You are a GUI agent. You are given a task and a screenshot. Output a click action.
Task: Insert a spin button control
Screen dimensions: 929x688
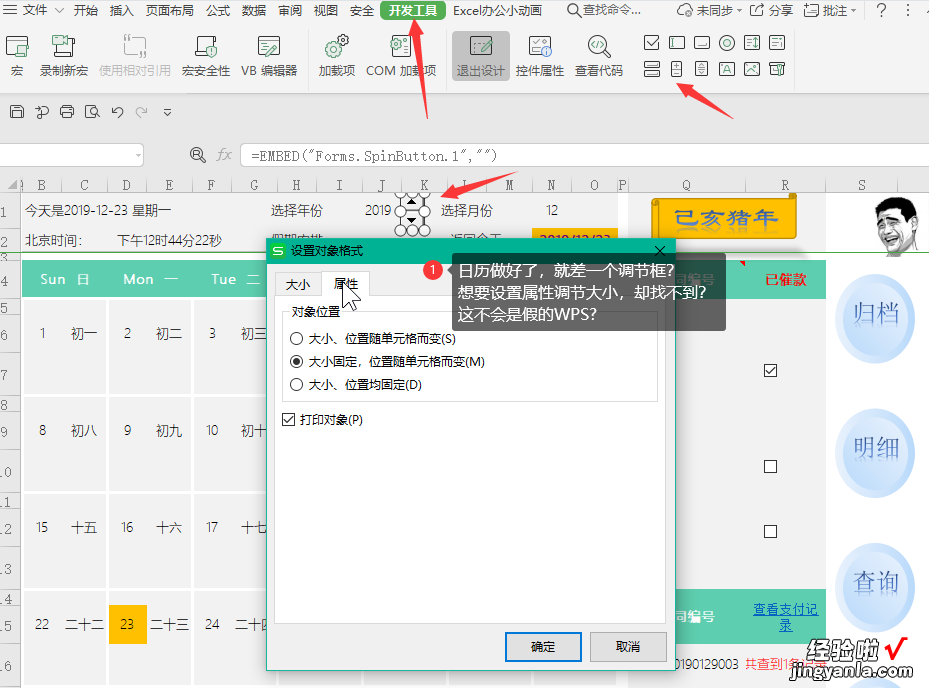coord(676,69)
